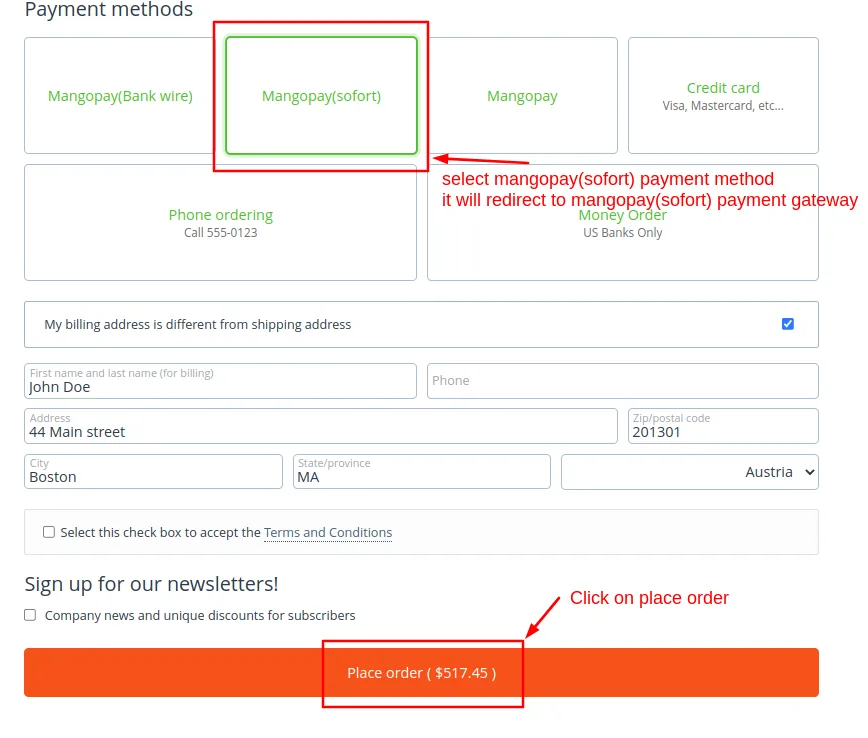Select Mangopay(Bank wire) payment method
The height and width of the screenshot is (738, 868).
(x=120, y=96)
